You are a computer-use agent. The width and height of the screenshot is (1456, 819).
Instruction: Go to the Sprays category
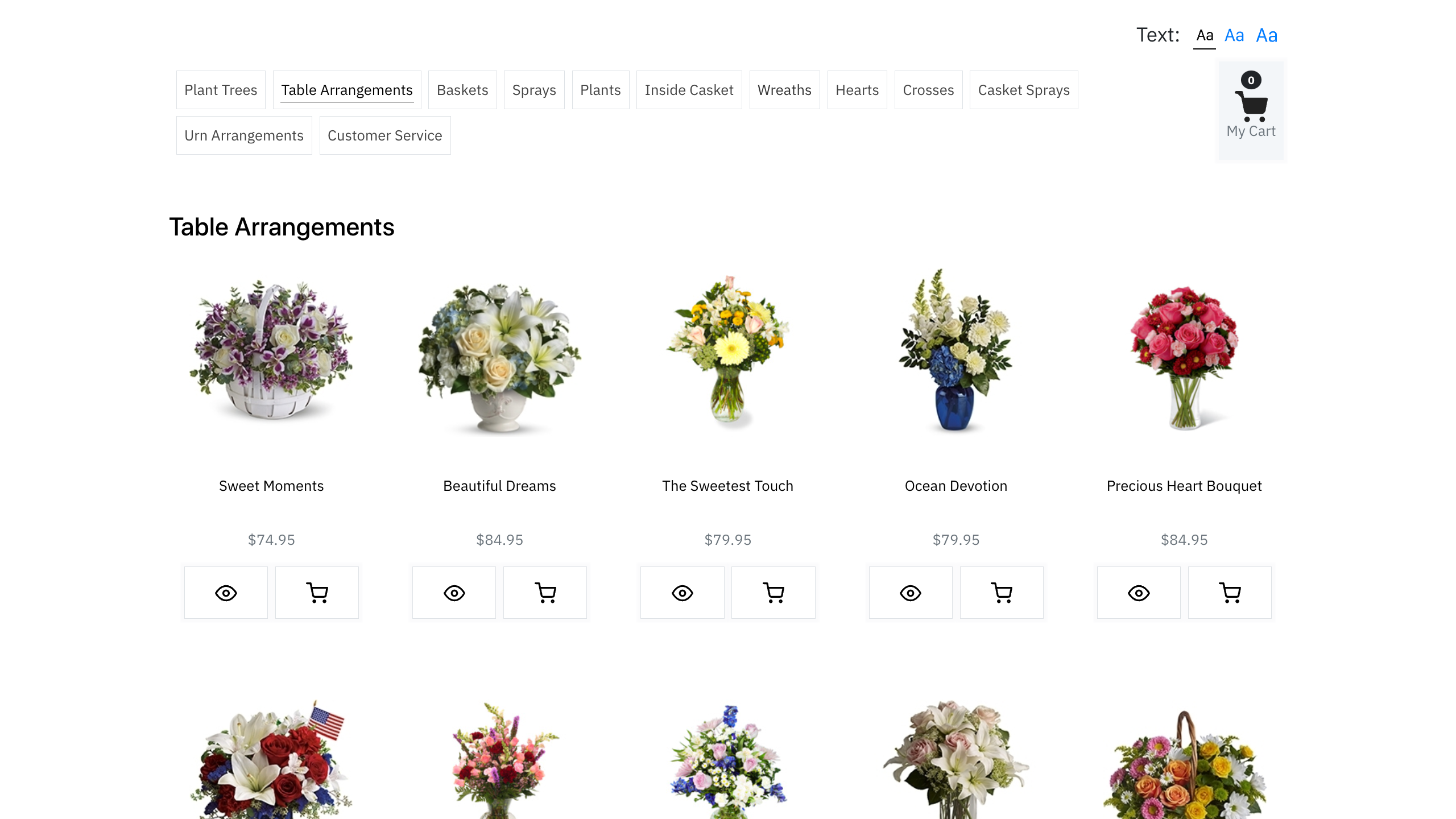point(534,90)
